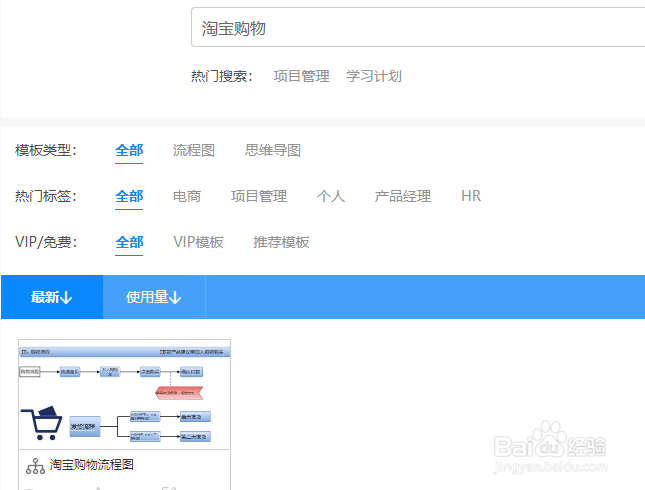This screenshot has height=490, width=645.
Task: Filter by 项目管理 in 热门标签 row
Action: 259,196
